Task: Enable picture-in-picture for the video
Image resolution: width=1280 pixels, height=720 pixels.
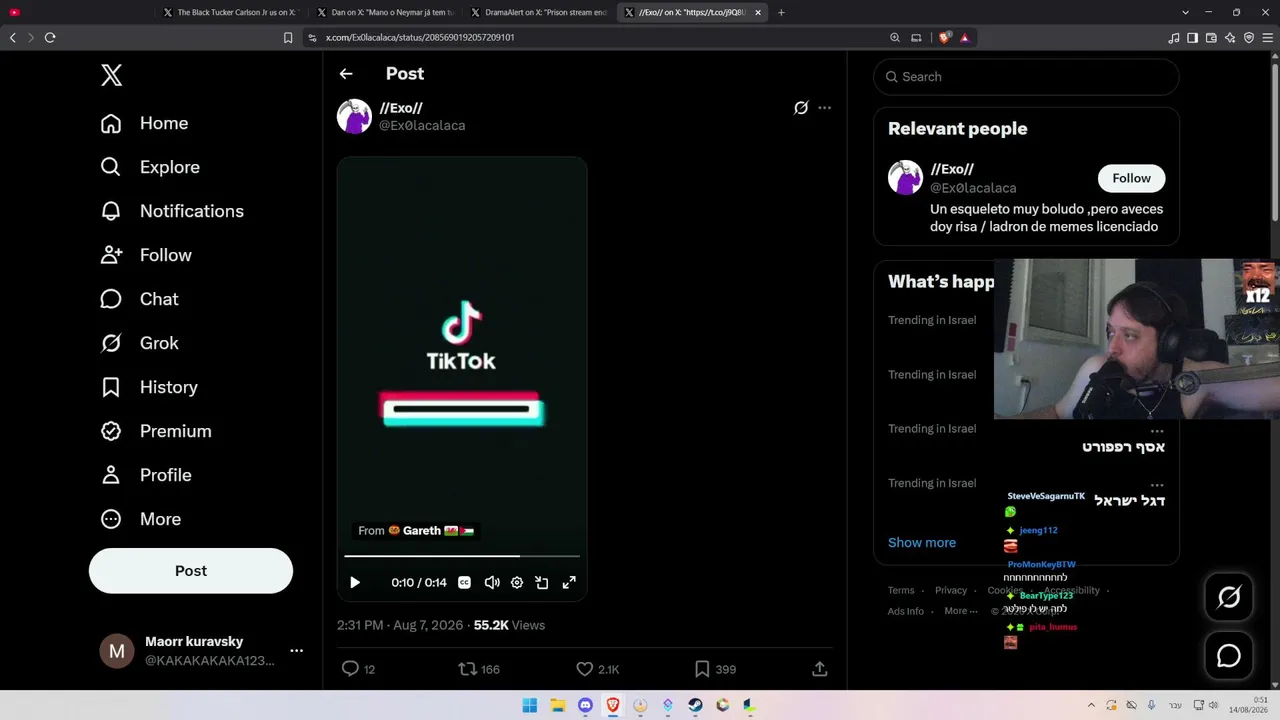Action: coord(542,582)
